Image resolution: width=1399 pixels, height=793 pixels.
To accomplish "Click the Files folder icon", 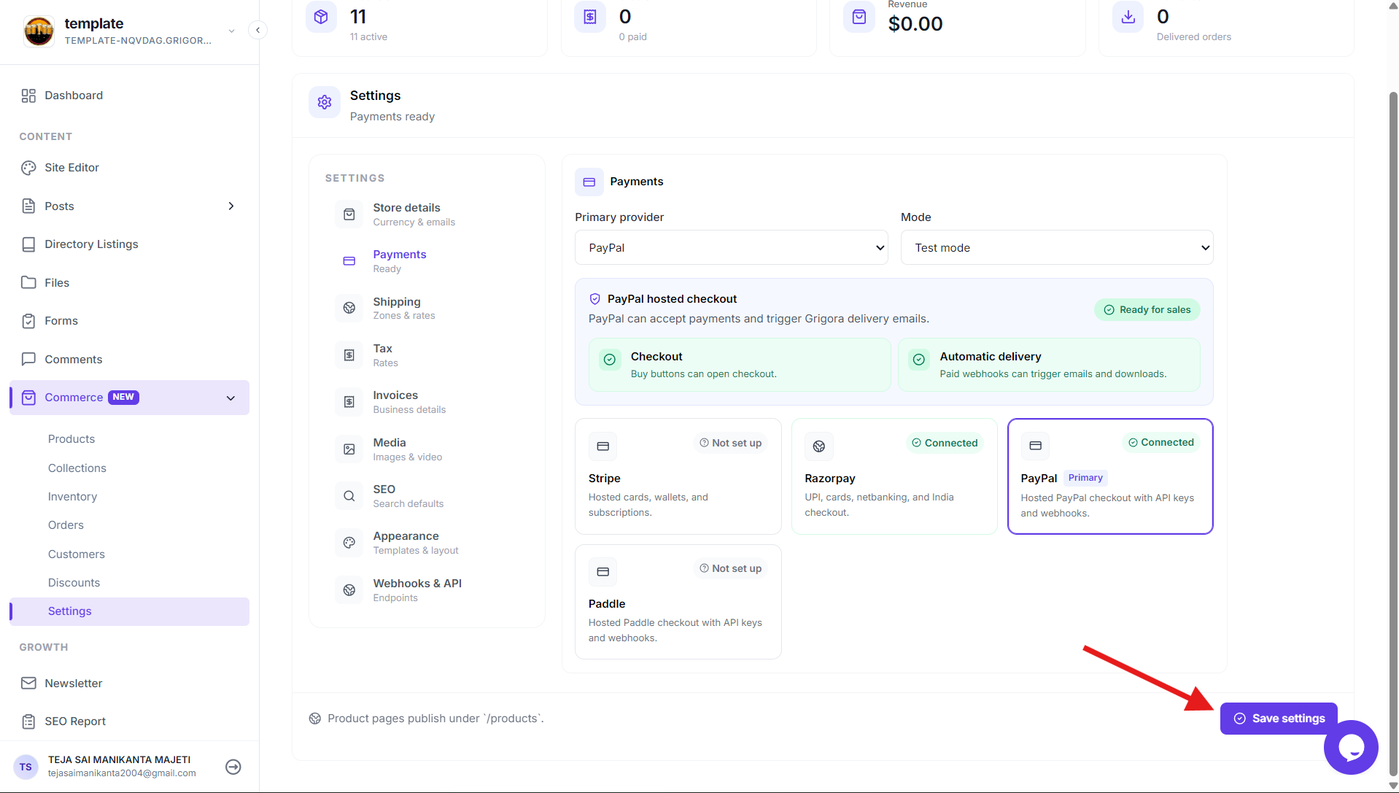I will (x=28, y=283).
